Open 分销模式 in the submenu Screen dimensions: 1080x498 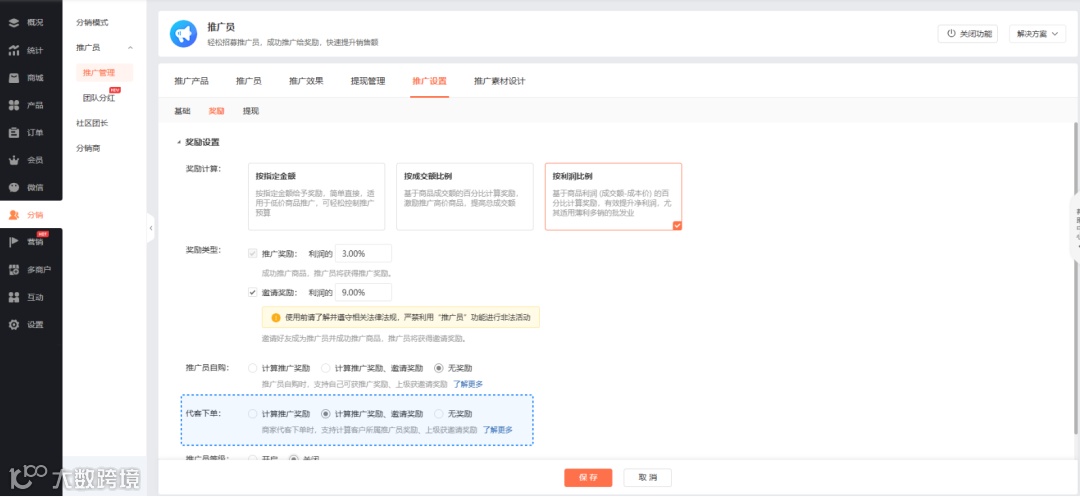pos(92,23)
